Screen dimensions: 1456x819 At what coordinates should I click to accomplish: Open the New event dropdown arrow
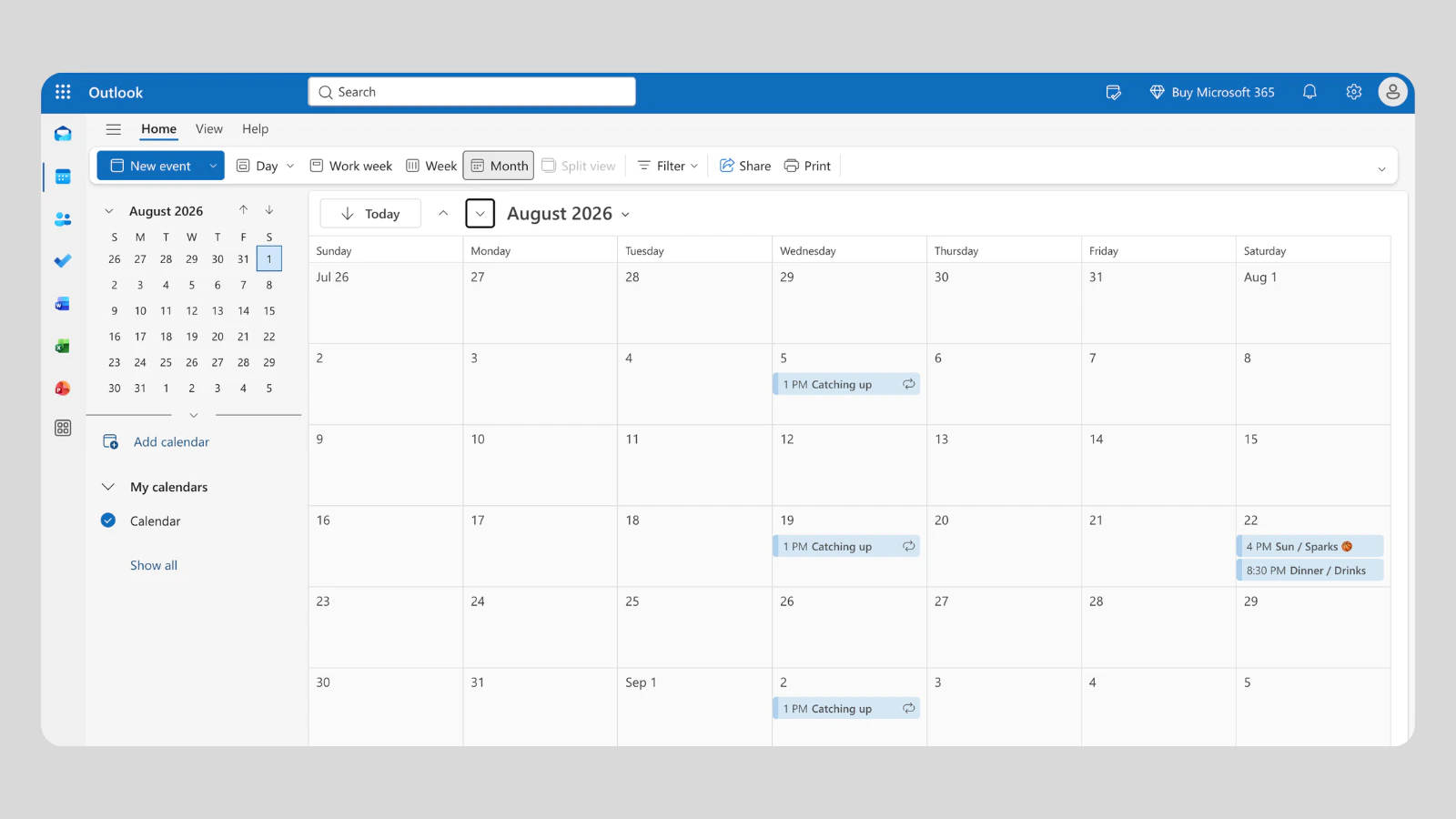tap(213, 166)
